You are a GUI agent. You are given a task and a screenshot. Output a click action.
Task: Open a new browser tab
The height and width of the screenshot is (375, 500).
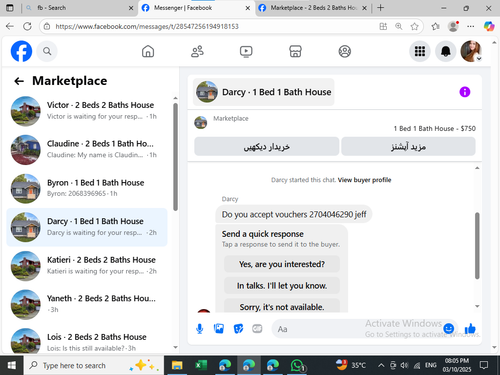(x=380, y=8)
